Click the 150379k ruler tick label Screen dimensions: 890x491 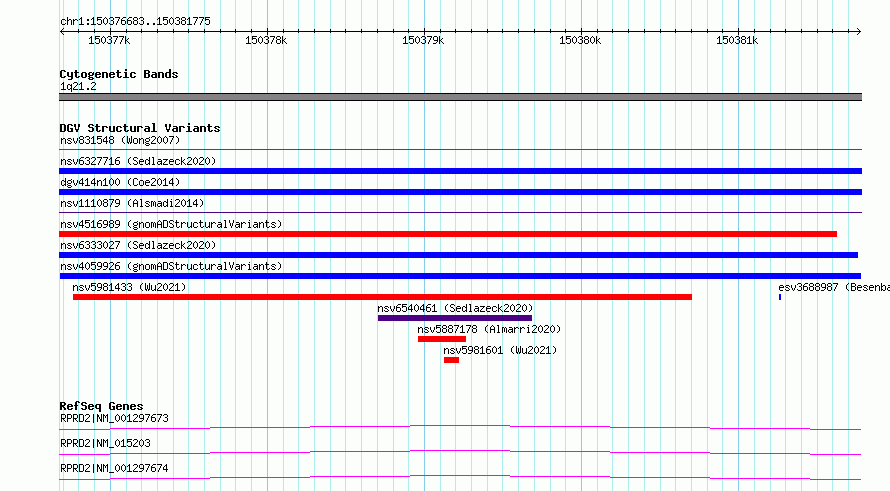coord(423,40)
